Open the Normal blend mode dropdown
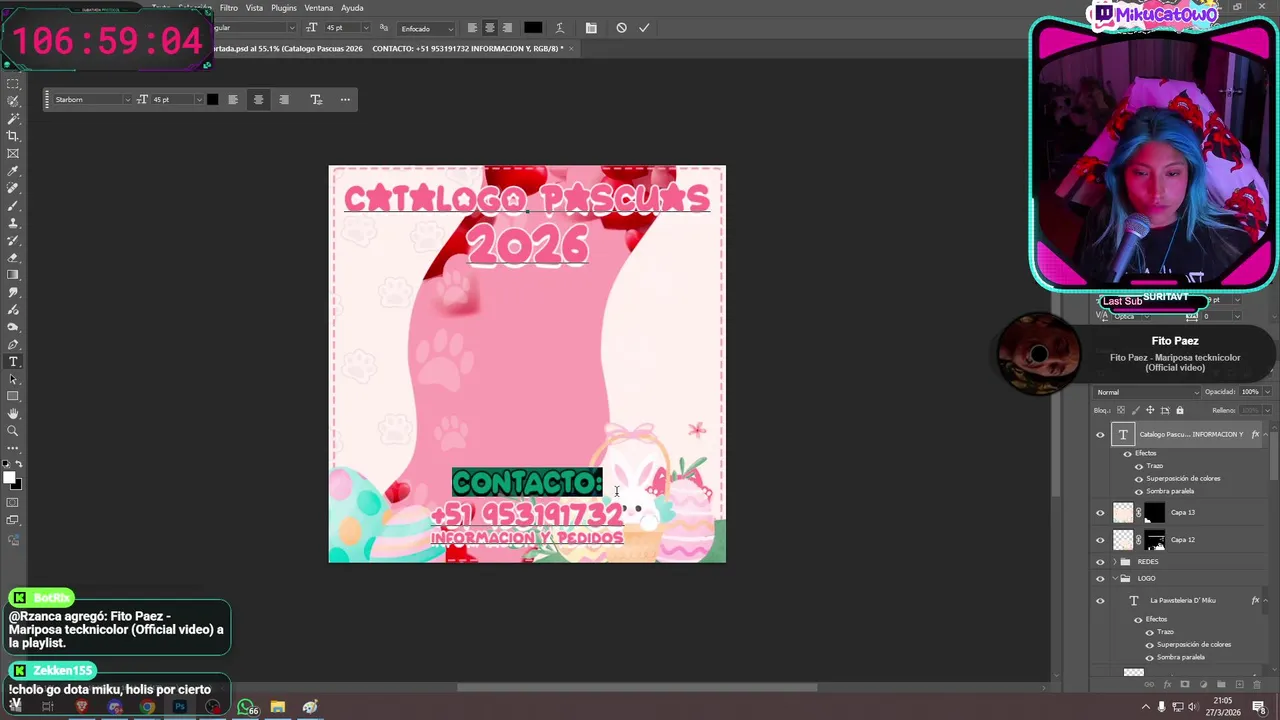 pos(1146,392)
